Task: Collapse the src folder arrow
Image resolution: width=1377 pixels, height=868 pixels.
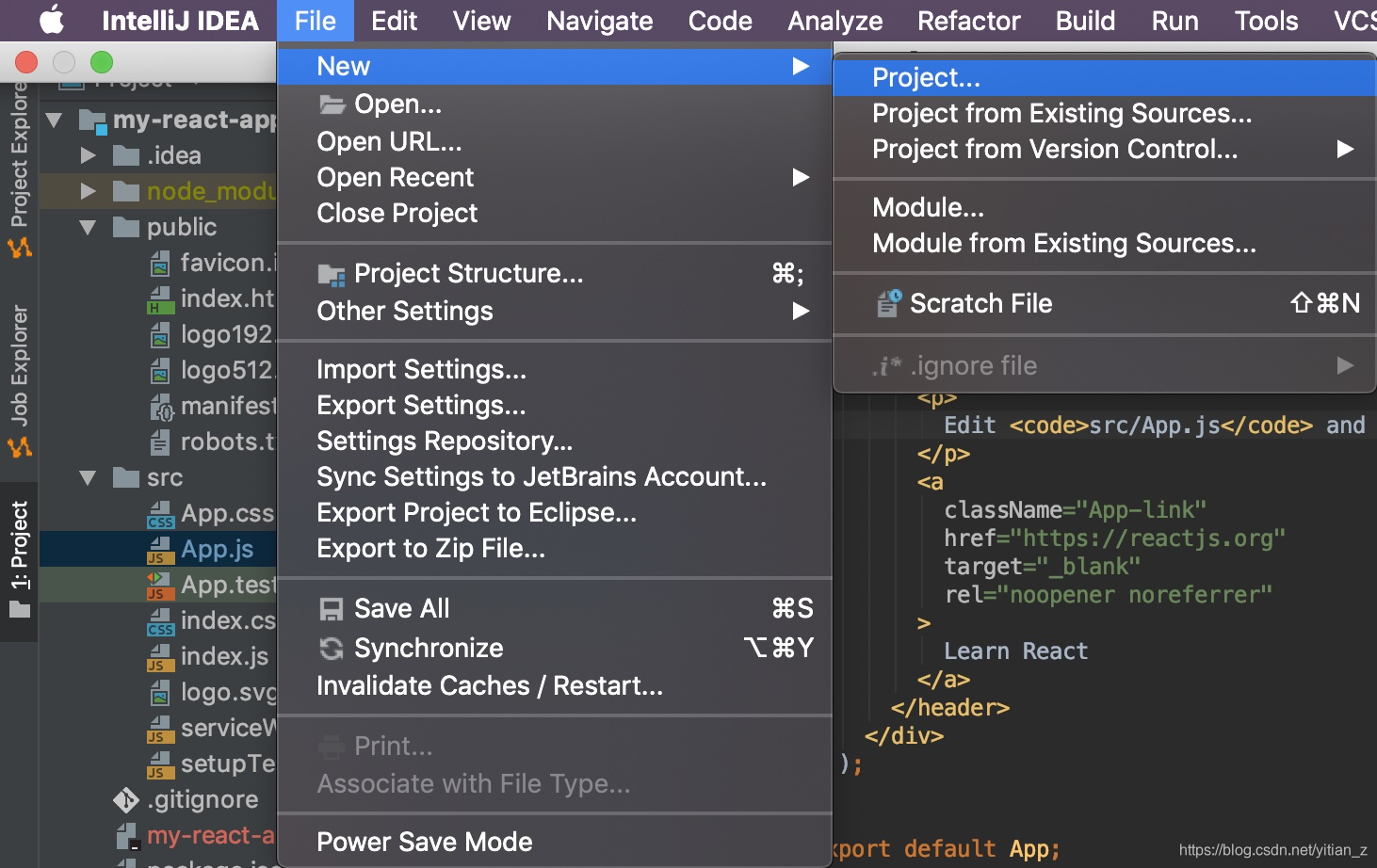Action: [89, 477]
